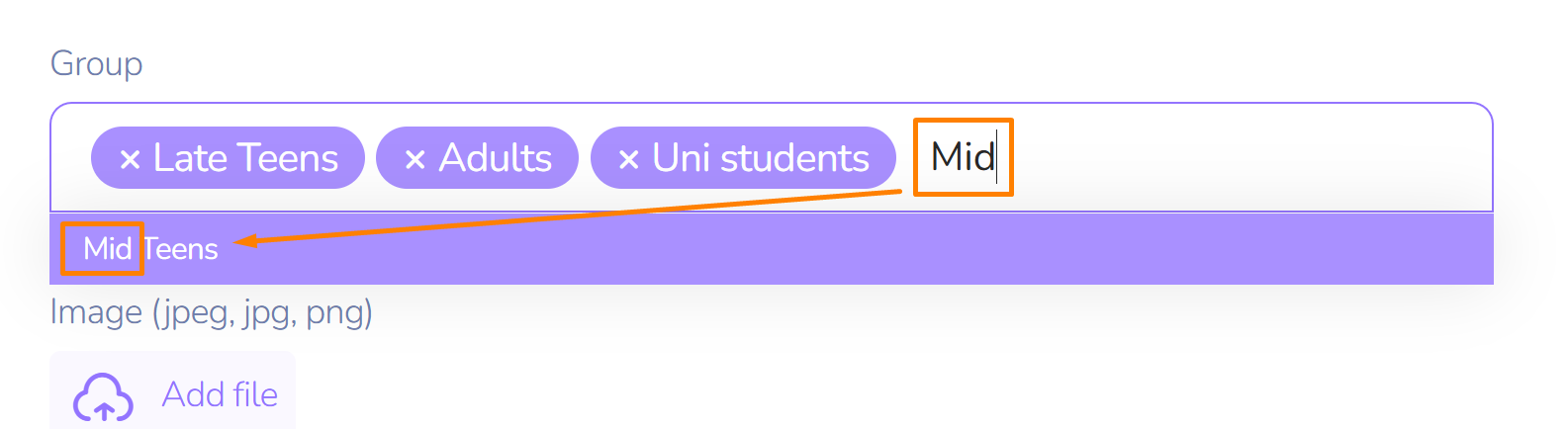Click the Adults chip label
The height and width of the screenshot is (429, 1568).
coord(495,158)
